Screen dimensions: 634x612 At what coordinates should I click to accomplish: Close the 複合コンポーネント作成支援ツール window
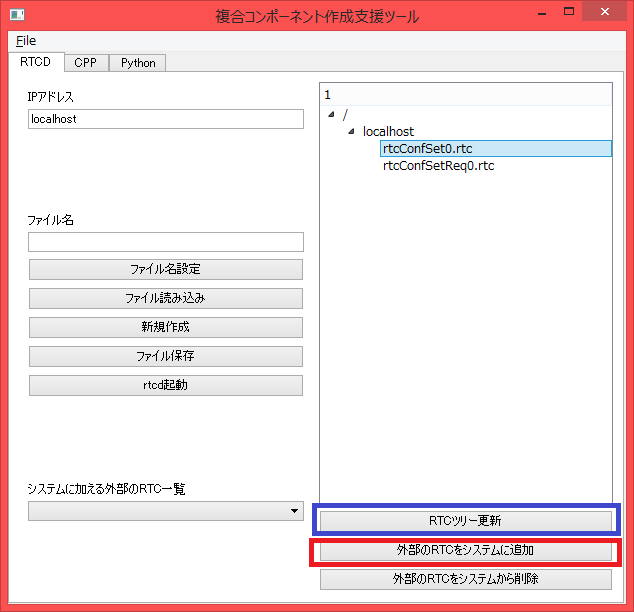604,12
